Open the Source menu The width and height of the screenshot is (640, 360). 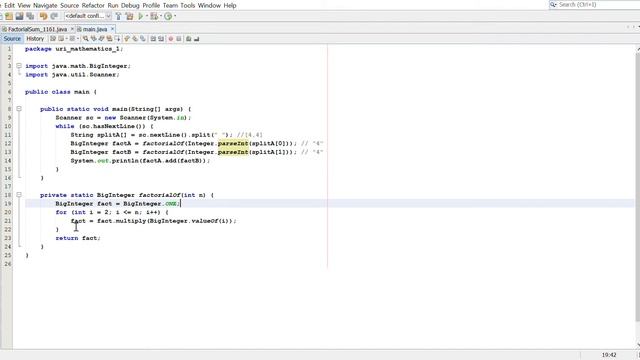(69, 5)
